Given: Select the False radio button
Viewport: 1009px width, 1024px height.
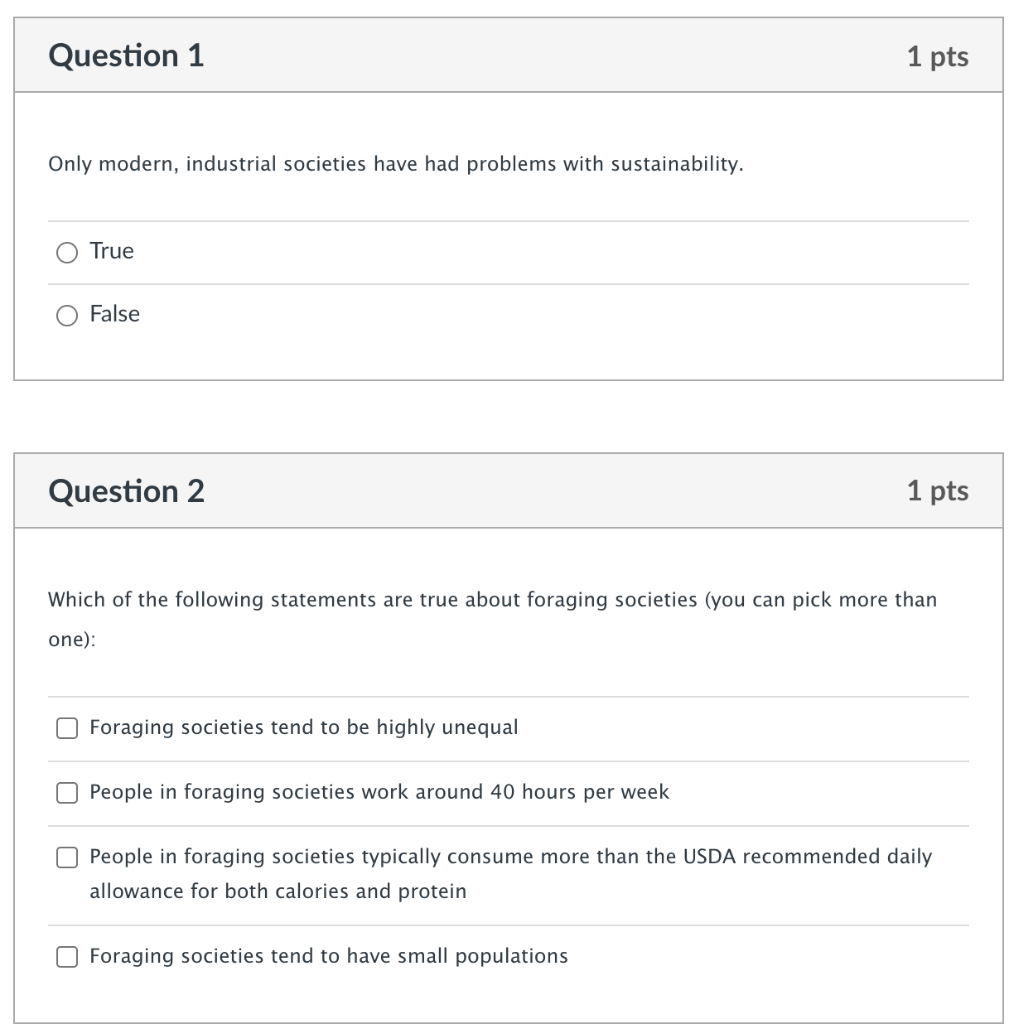Looking at the screenshot, I should 67,315.
